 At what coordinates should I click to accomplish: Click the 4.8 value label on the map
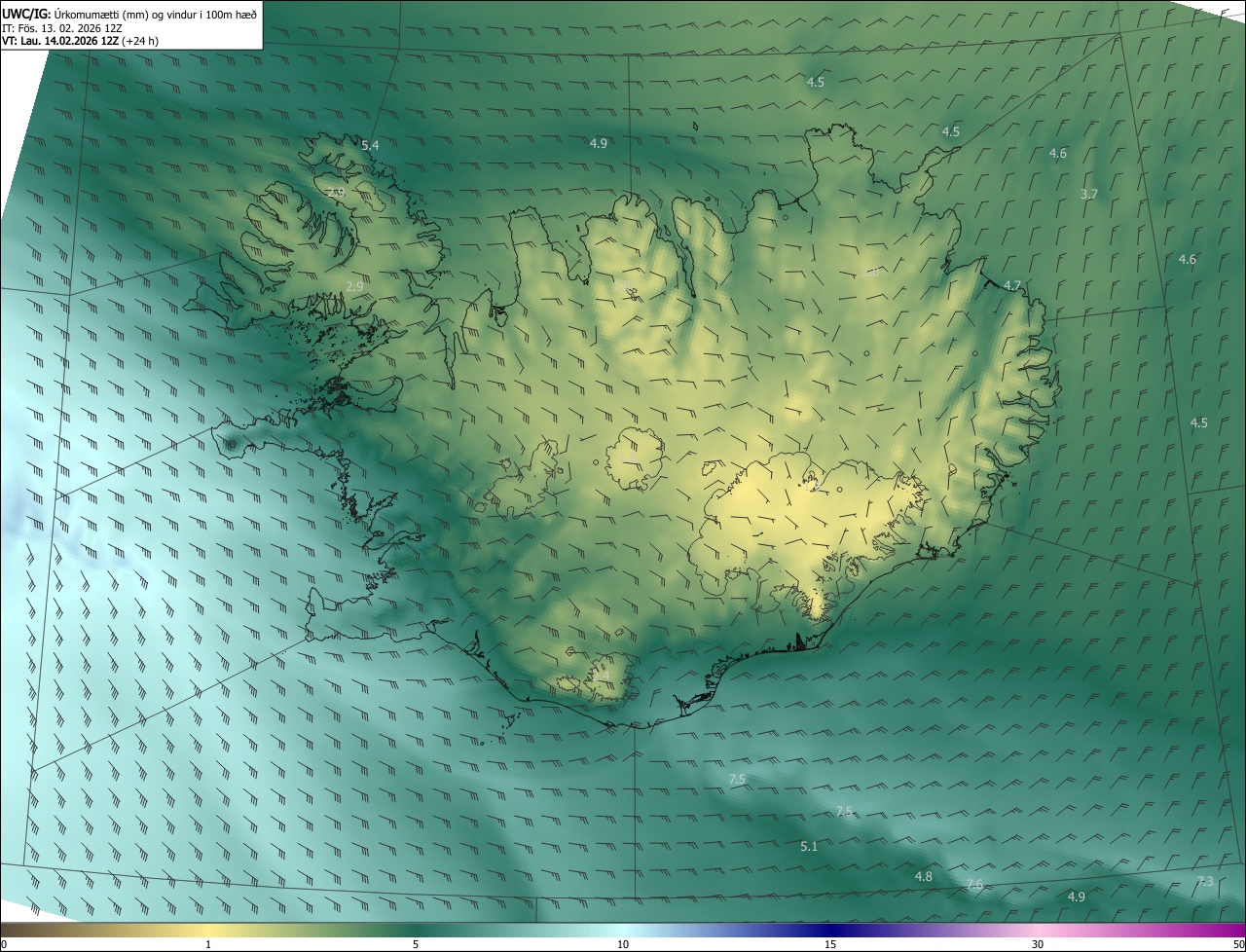(x=923, y=876)
